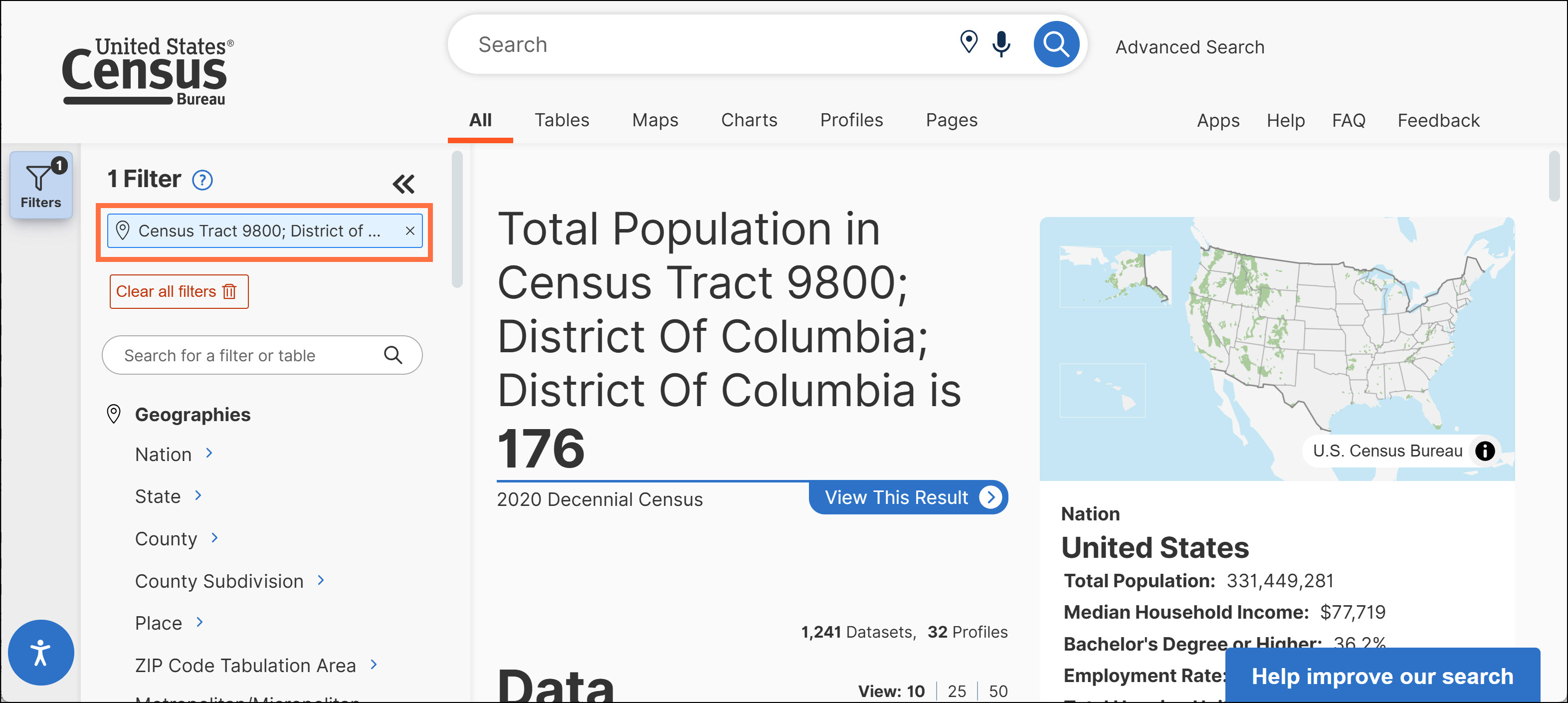Screen dimensions: 1568x703
Task: Open the Help link
Action: click(x=1286, y=121)
